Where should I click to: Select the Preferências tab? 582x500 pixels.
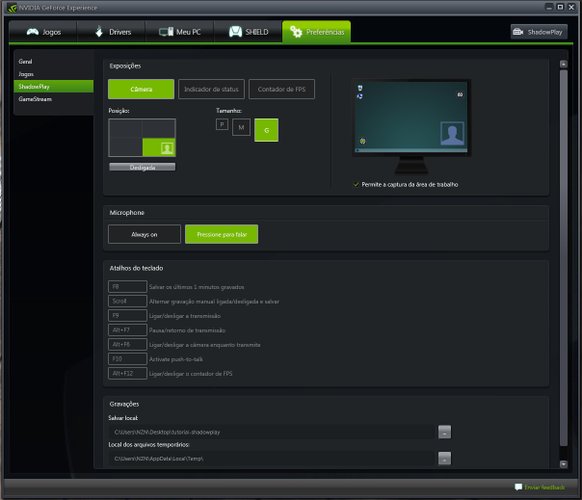coord(316,32)
